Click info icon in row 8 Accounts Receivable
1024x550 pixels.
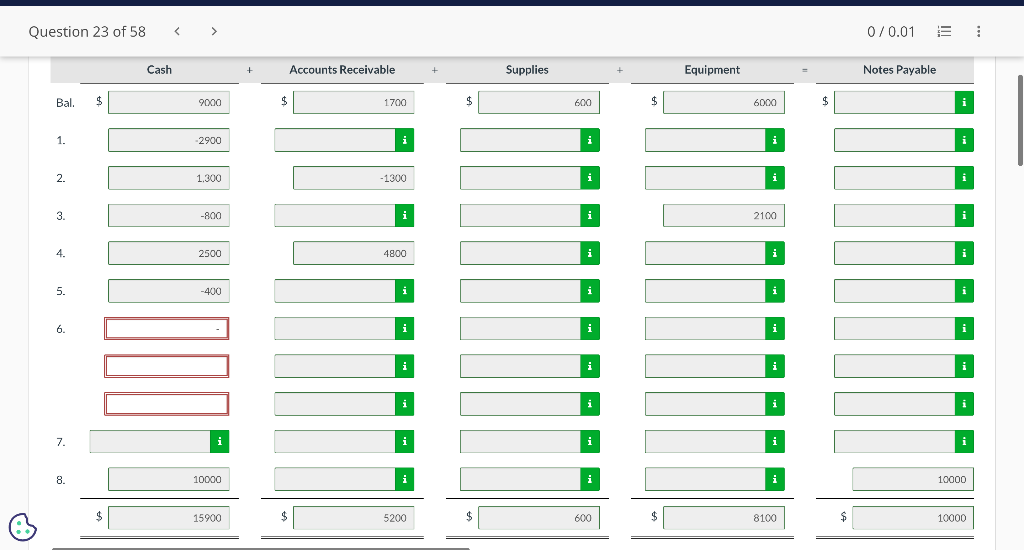point(404,479)
